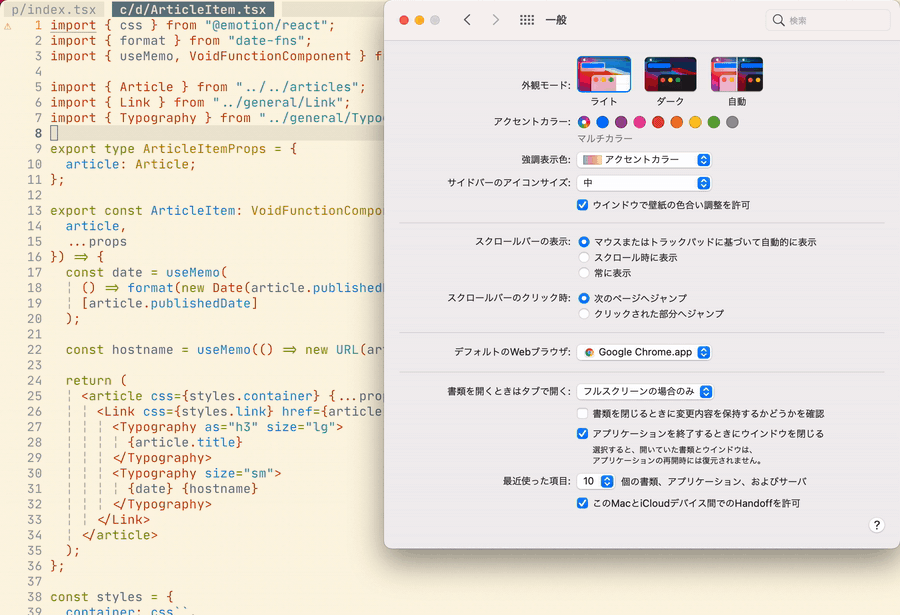Viewport: 900px width, 615px height.
Task: Click the マルチカラー label under accent colors
Action: pyautogui.click(x=605, y=138)
